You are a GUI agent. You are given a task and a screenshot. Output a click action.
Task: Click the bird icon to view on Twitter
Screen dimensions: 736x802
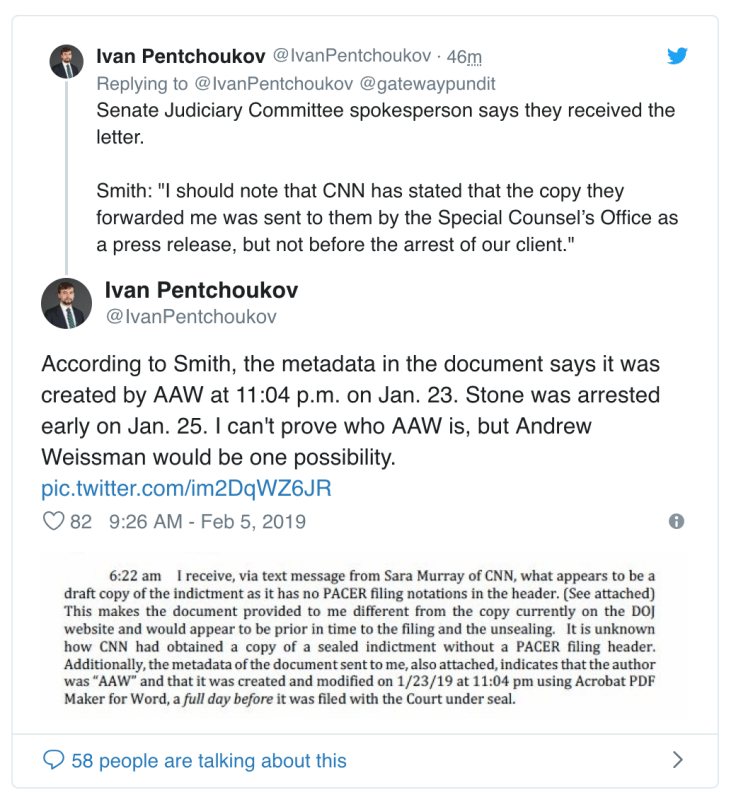pos(677,57)
